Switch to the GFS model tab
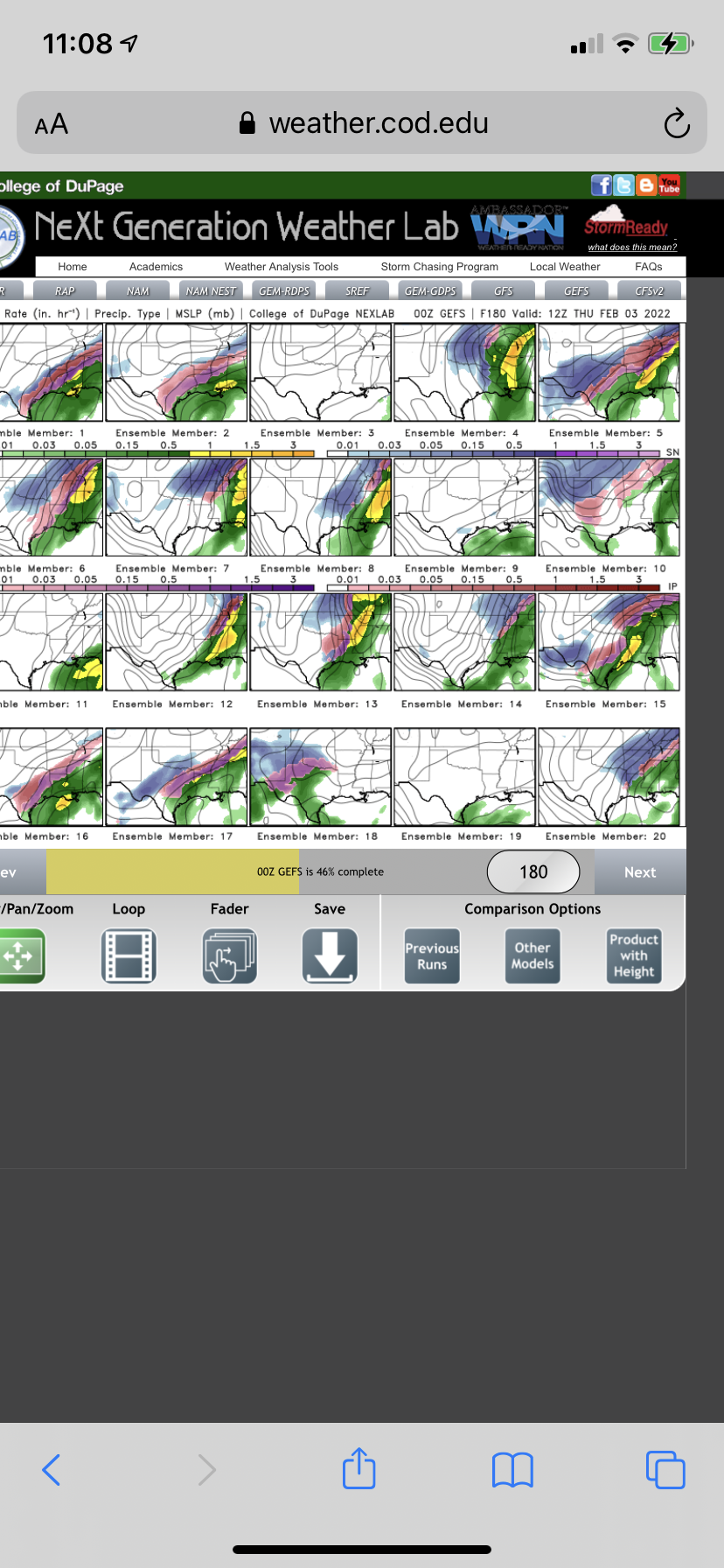This screenshot has width=724, height=1568. tap(504, 290)
